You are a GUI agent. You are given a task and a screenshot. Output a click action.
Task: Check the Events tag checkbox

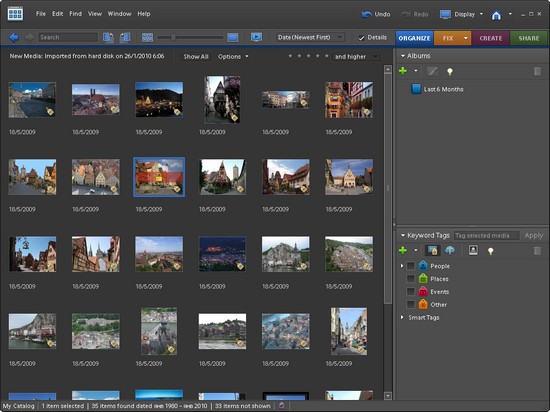[410, 291]
